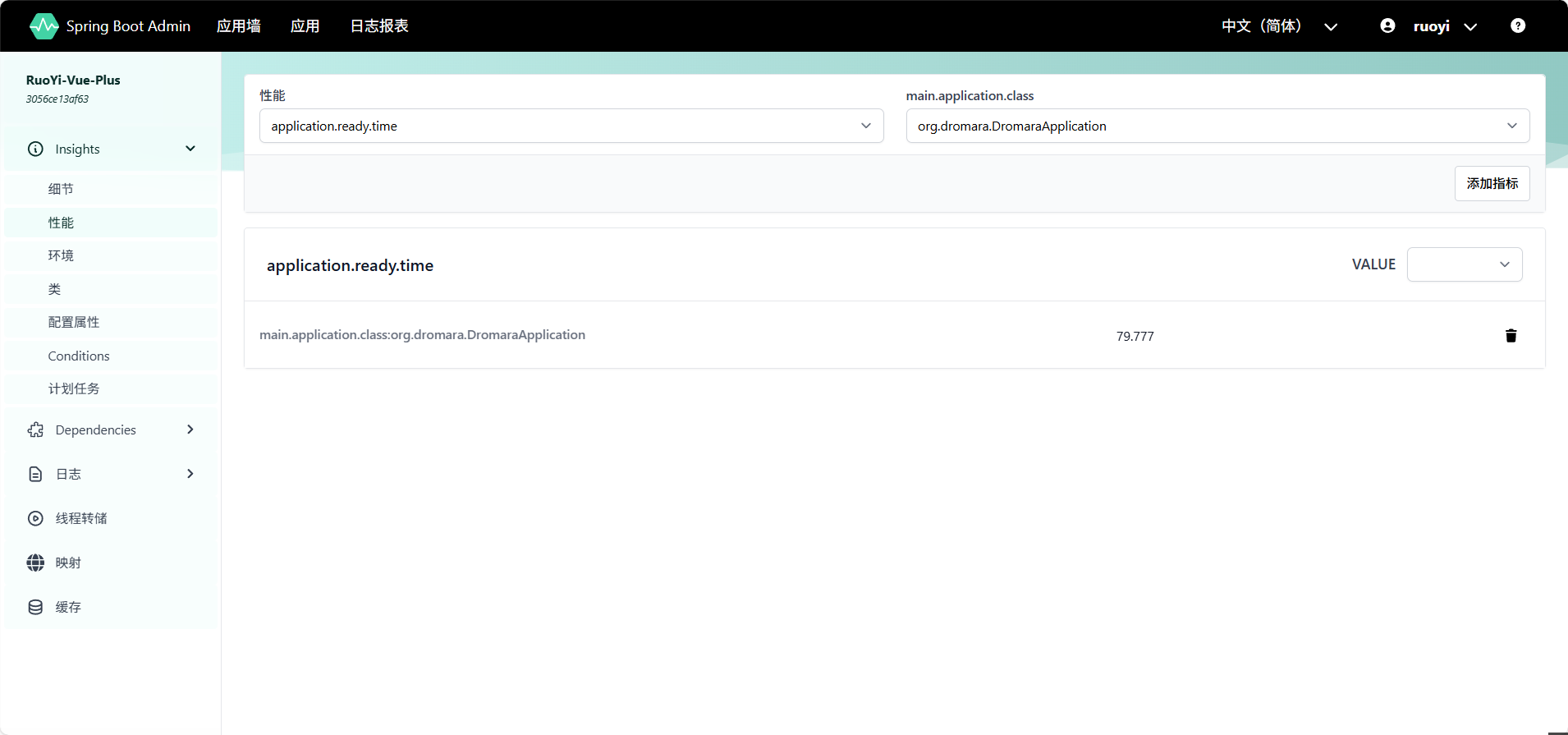Open the main.application.class tag dropdown
The image size is (1568, 735).
pyautogui.click(x=1217, y=126)
